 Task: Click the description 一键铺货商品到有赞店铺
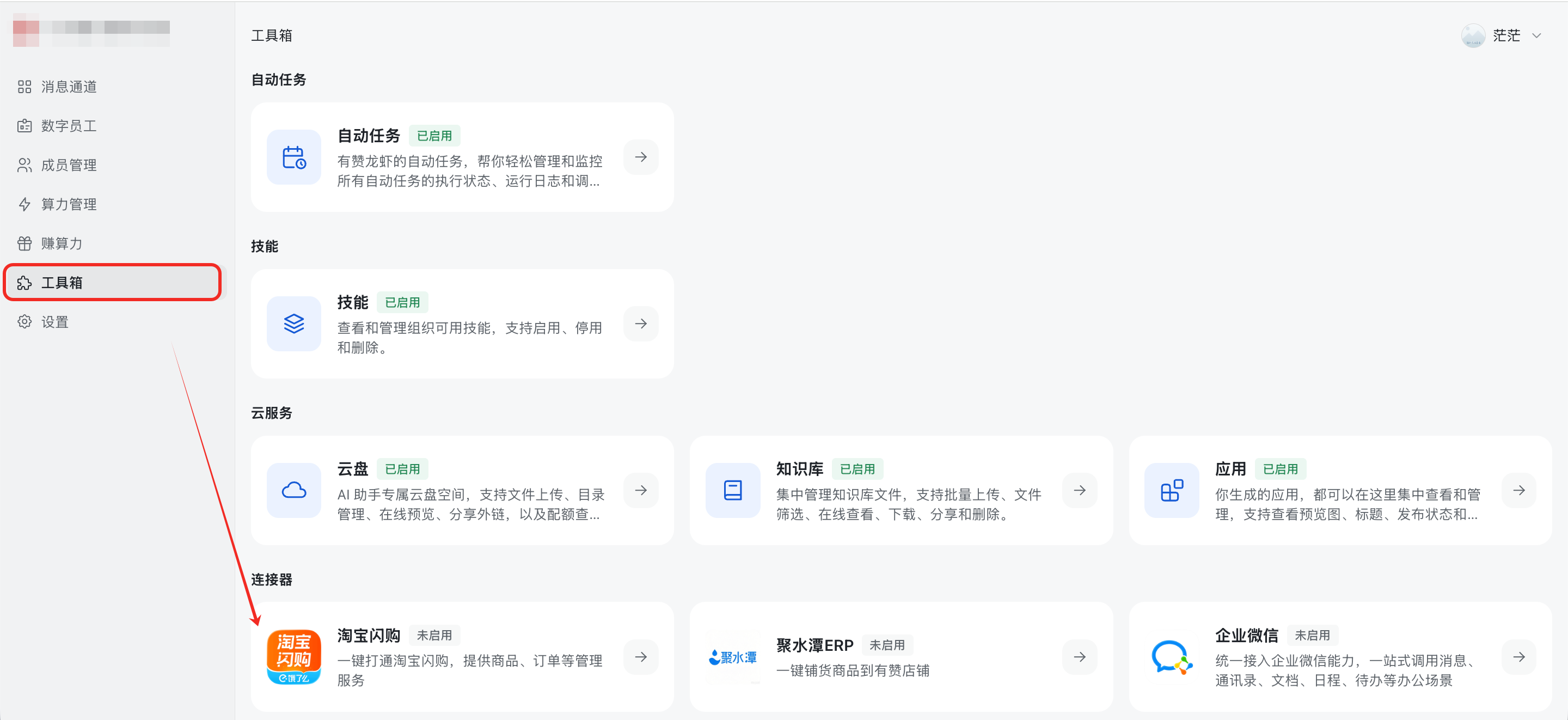(x=852, y=670)
